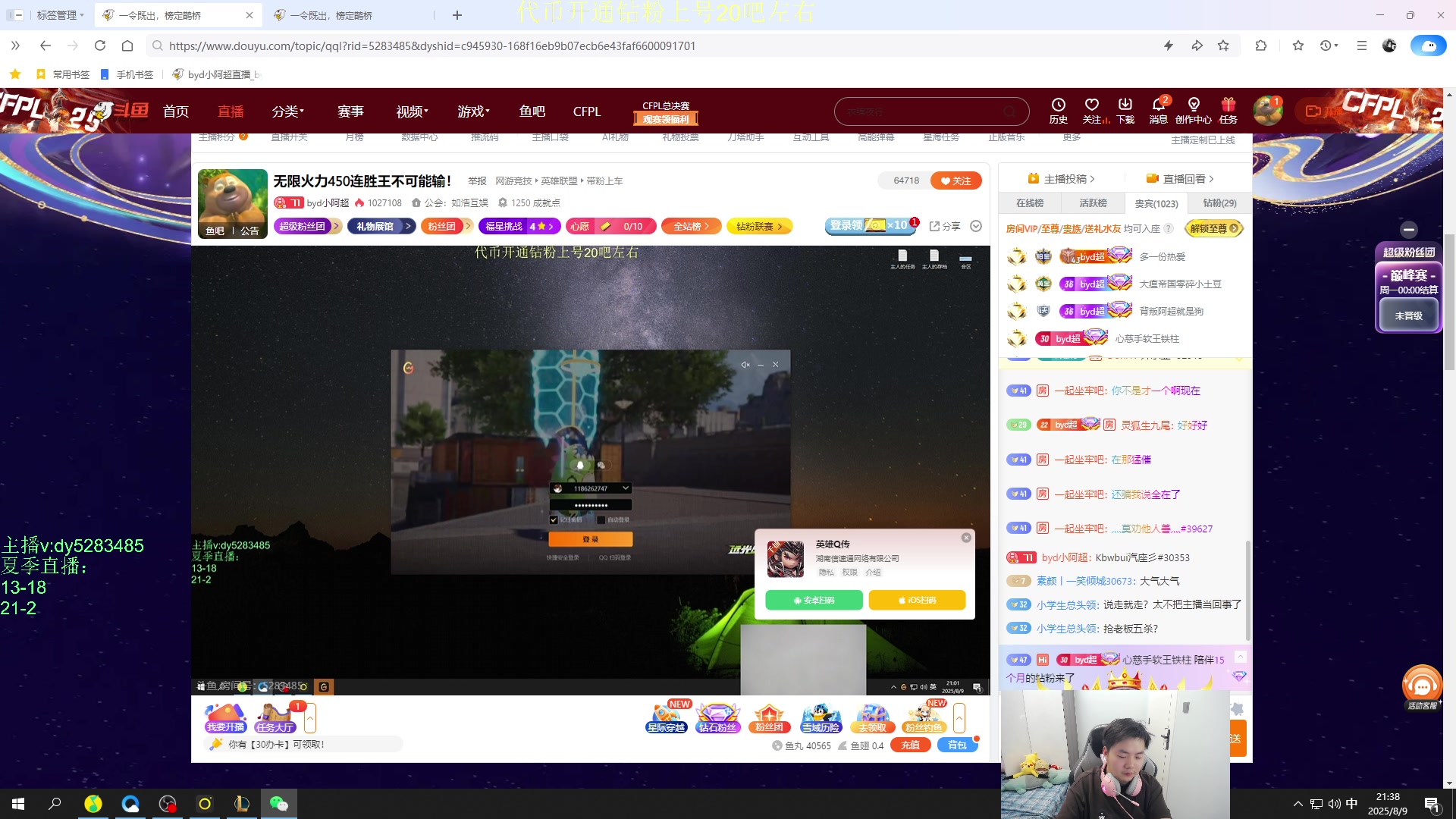Click 安卓扫码 green button in ad
Screen dimensions: 1456x819
click(814, 600)
